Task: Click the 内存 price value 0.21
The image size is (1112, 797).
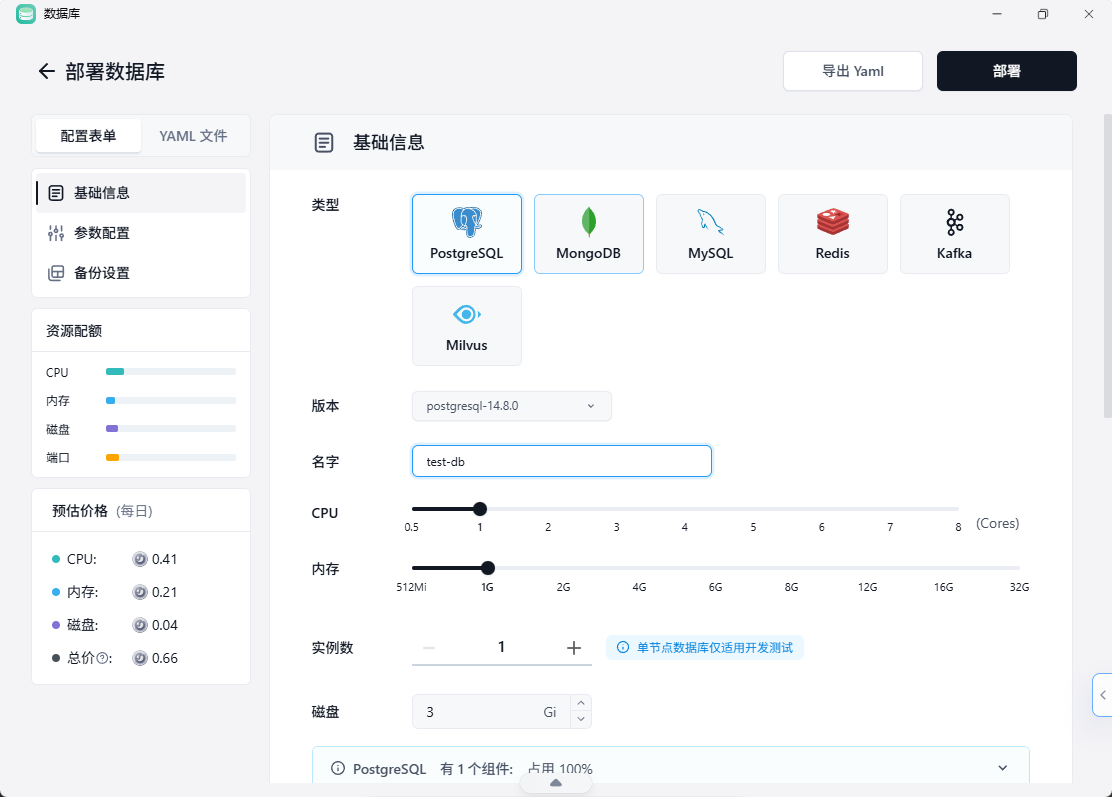Action: (x=165, y=592)
